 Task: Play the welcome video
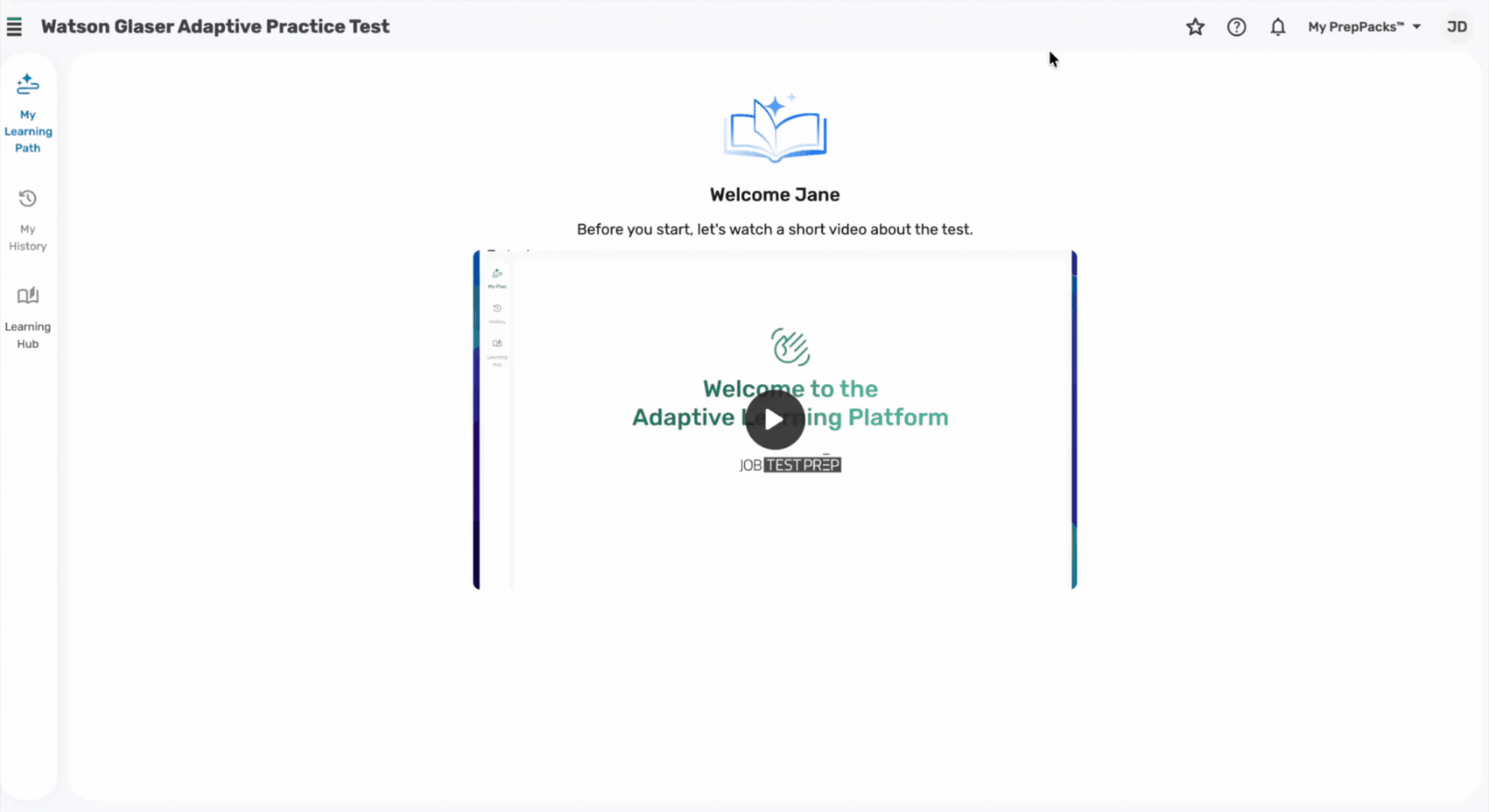pyautogui.click(x=774, y=420)
